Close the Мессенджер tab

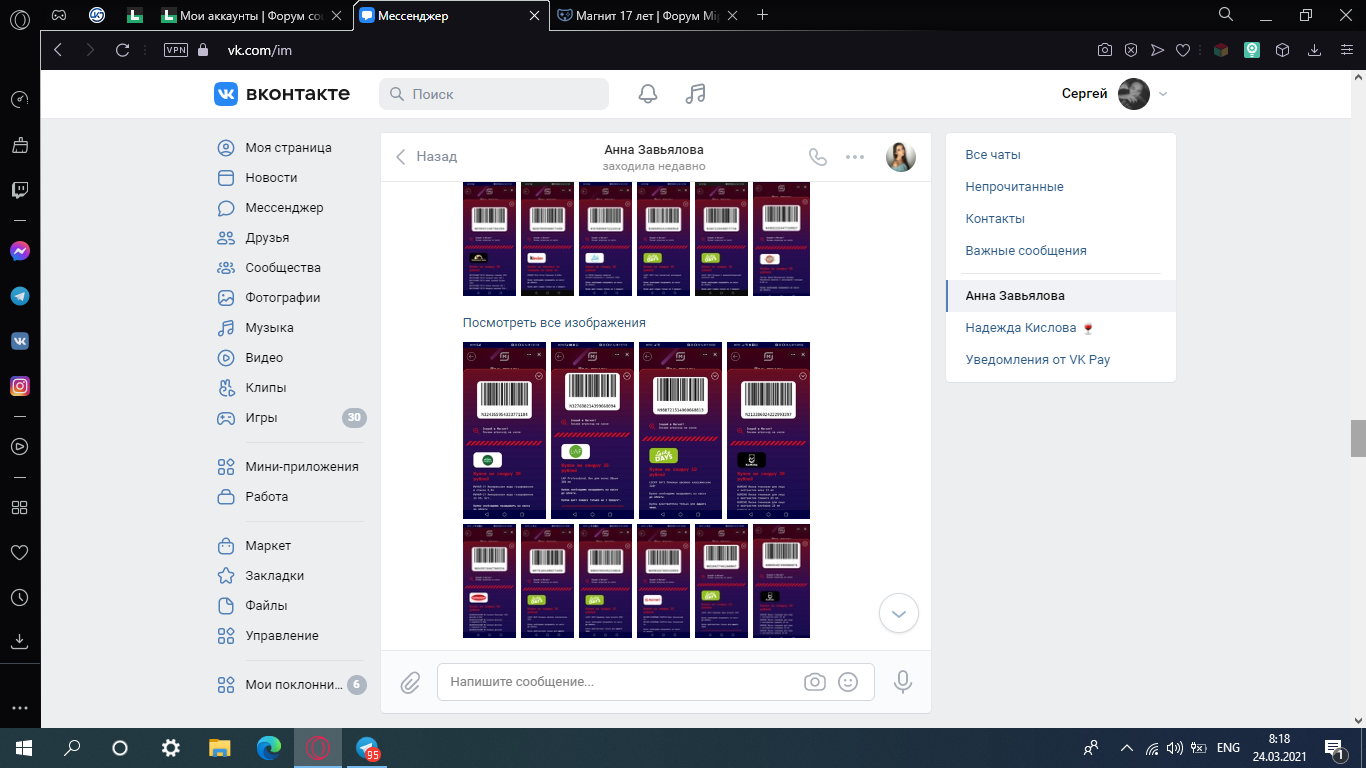[535, 15]
